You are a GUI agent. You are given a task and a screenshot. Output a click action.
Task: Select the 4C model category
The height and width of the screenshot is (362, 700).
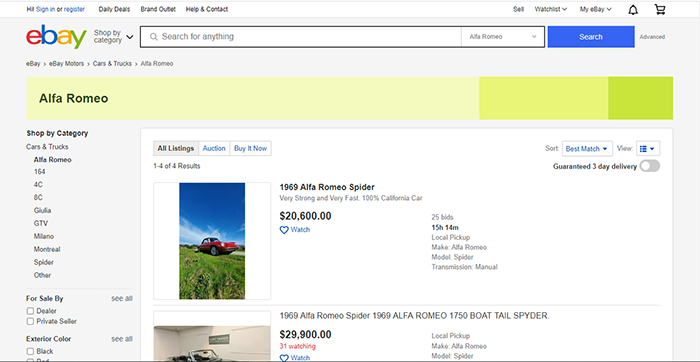38,185
